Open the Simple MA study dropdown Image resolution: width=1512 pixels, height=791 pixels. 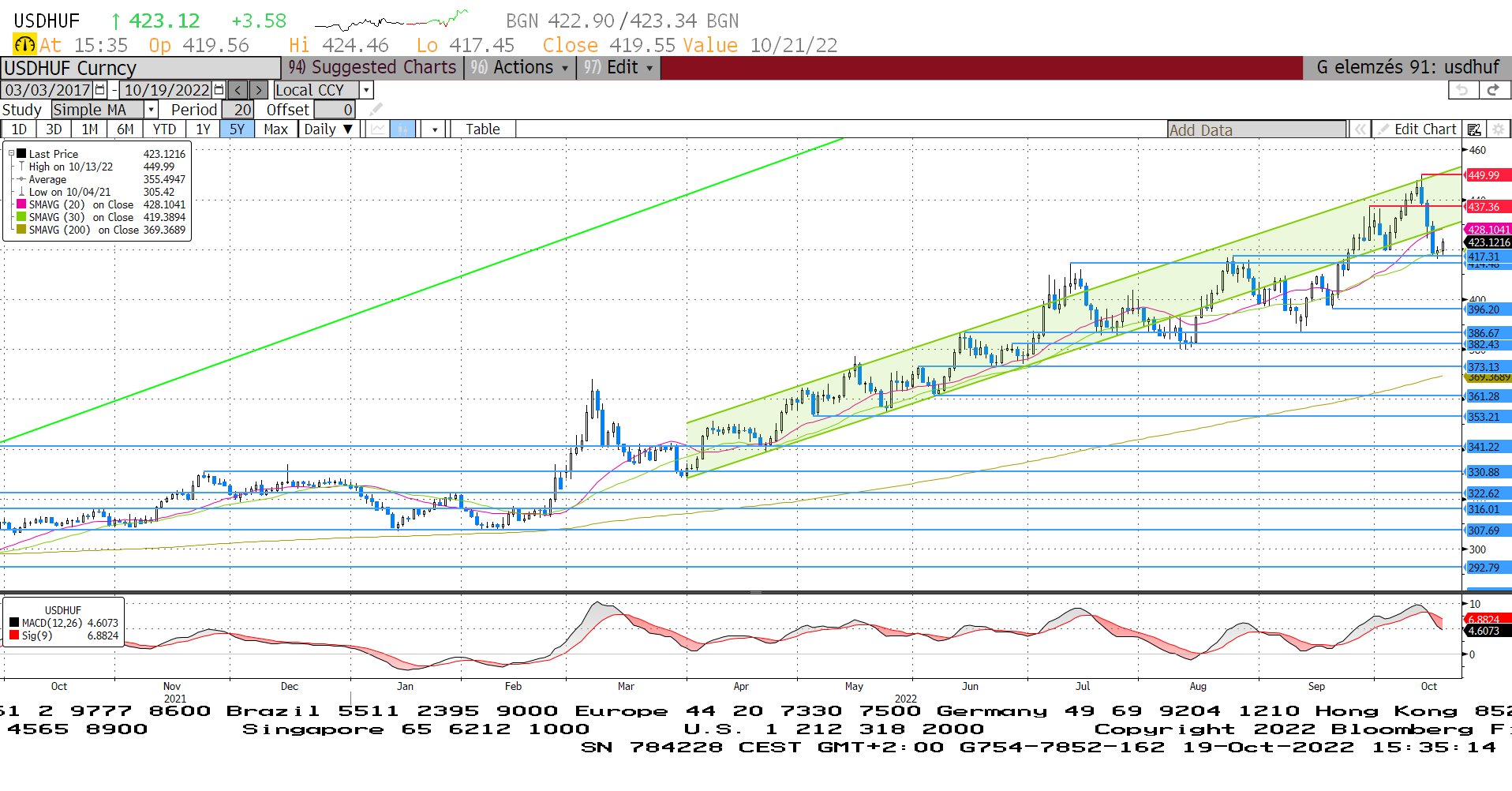pos(151,110)
